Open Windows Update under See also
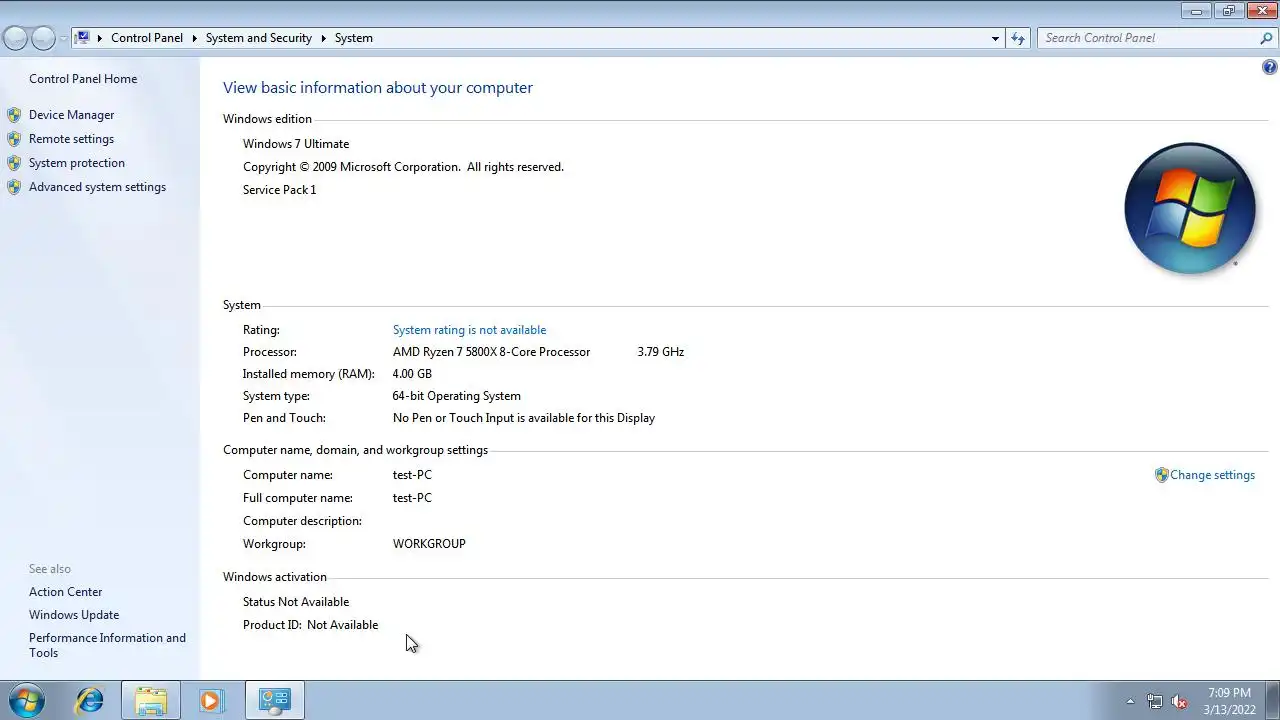1280x720 pixels. pos(74,615)
